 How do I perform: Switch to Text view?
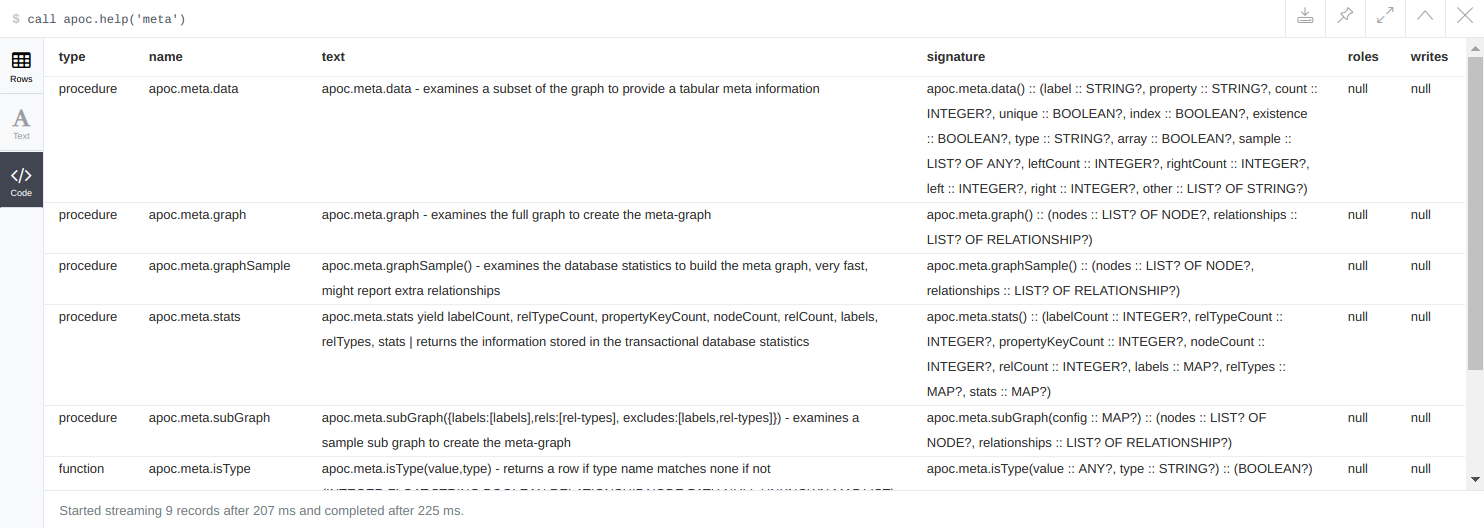click(x=21, y=124)
